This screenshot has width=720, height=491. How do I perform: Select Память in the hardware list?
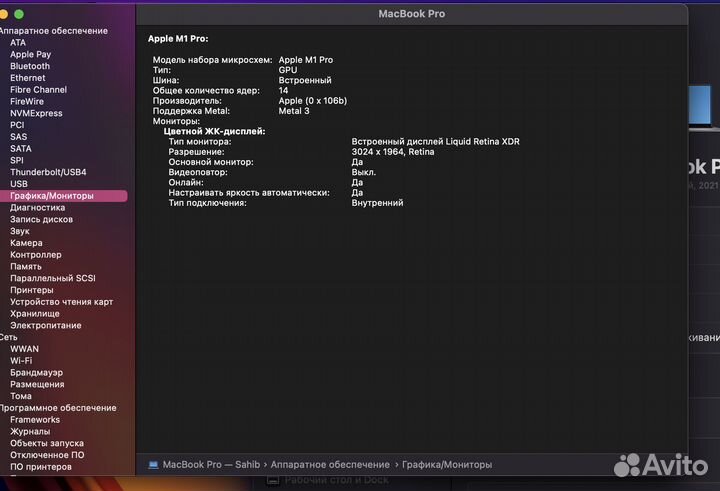click(26, 266)
